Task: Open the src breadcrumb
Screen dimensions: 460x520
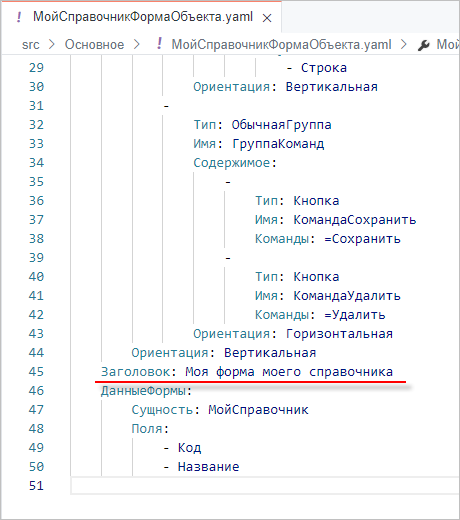Action: pos(31,45)
